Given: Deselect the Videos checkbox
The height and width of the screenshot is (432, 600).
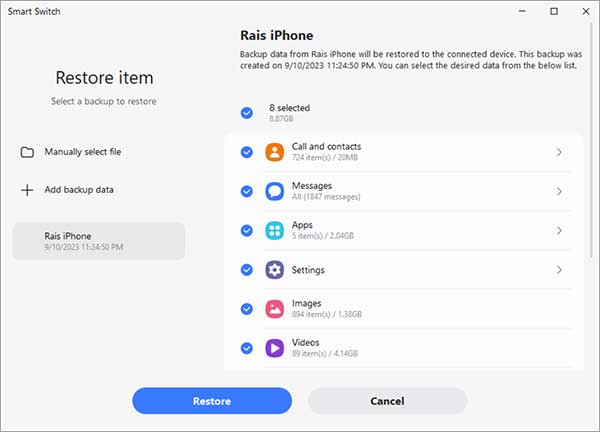Looking at the screenshot, I should click(x=247, y=348).
